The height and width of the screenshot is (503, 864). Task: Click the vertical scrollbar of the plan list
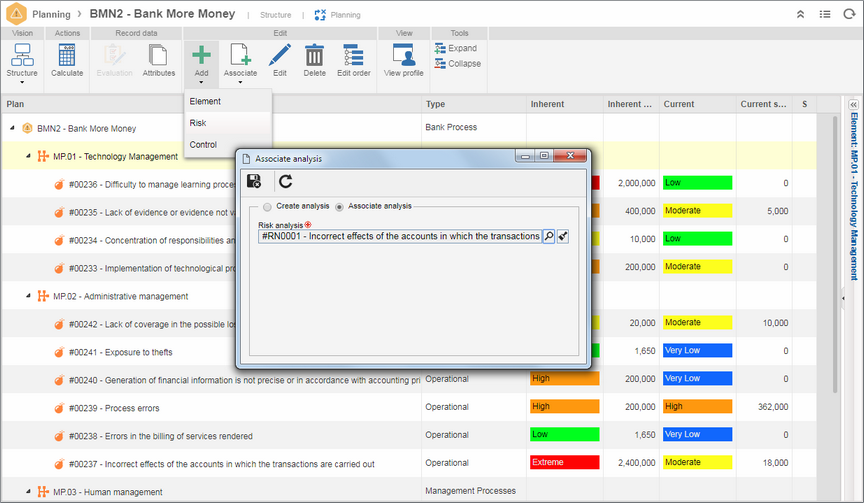coord(835,253)
